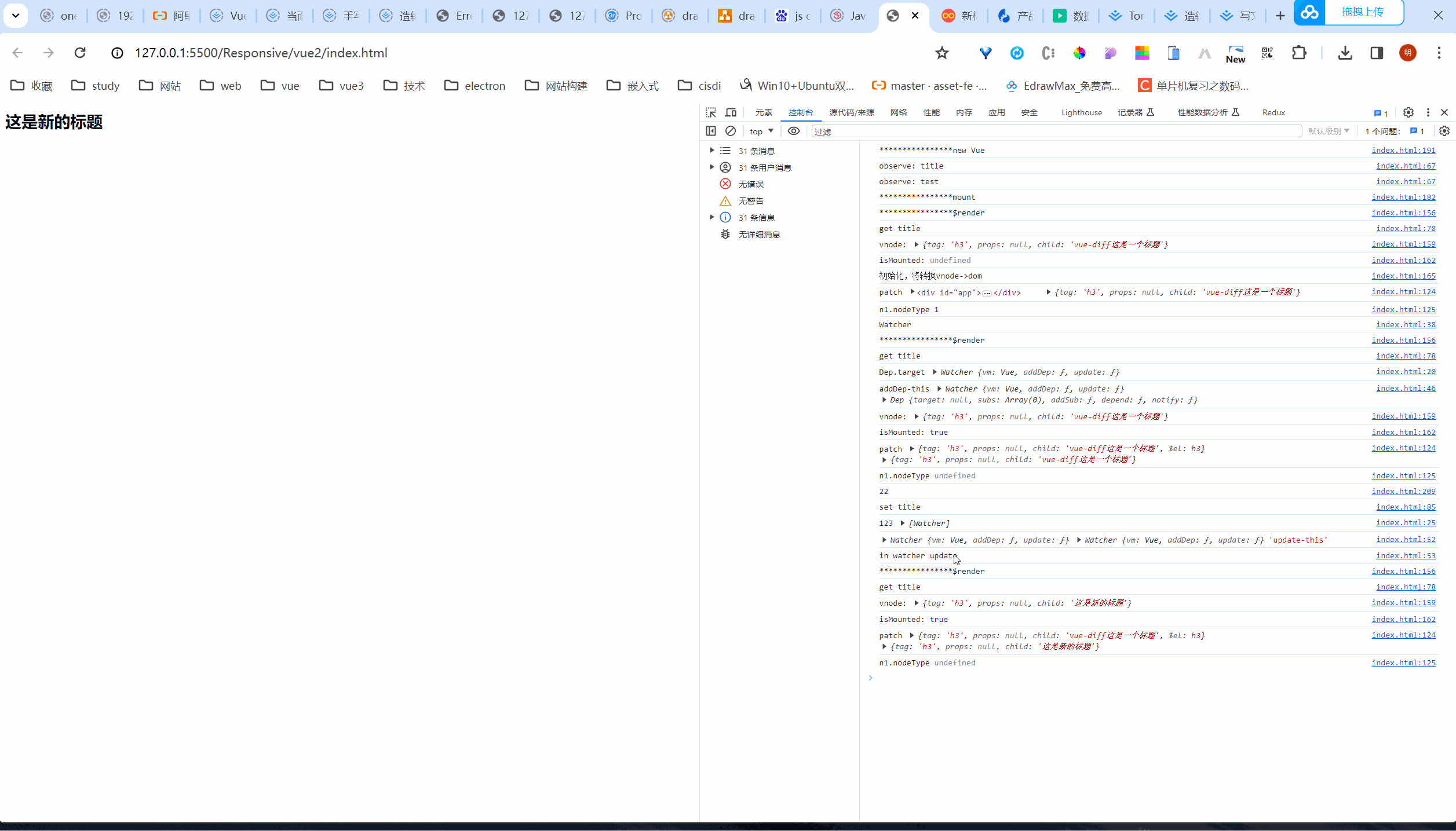The width and height of the screenshot is (1456, 831).
Task: Reload the page
Action: [x=80, y=53]
